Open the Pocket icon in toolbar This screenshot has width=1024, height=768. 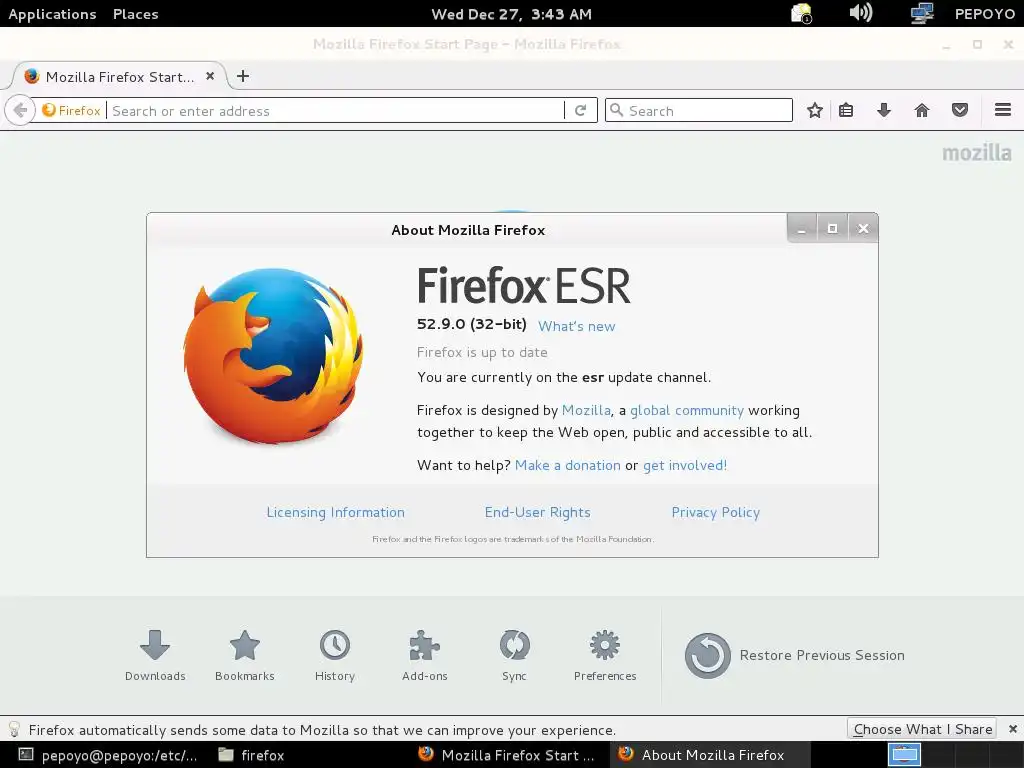point(959,110)
